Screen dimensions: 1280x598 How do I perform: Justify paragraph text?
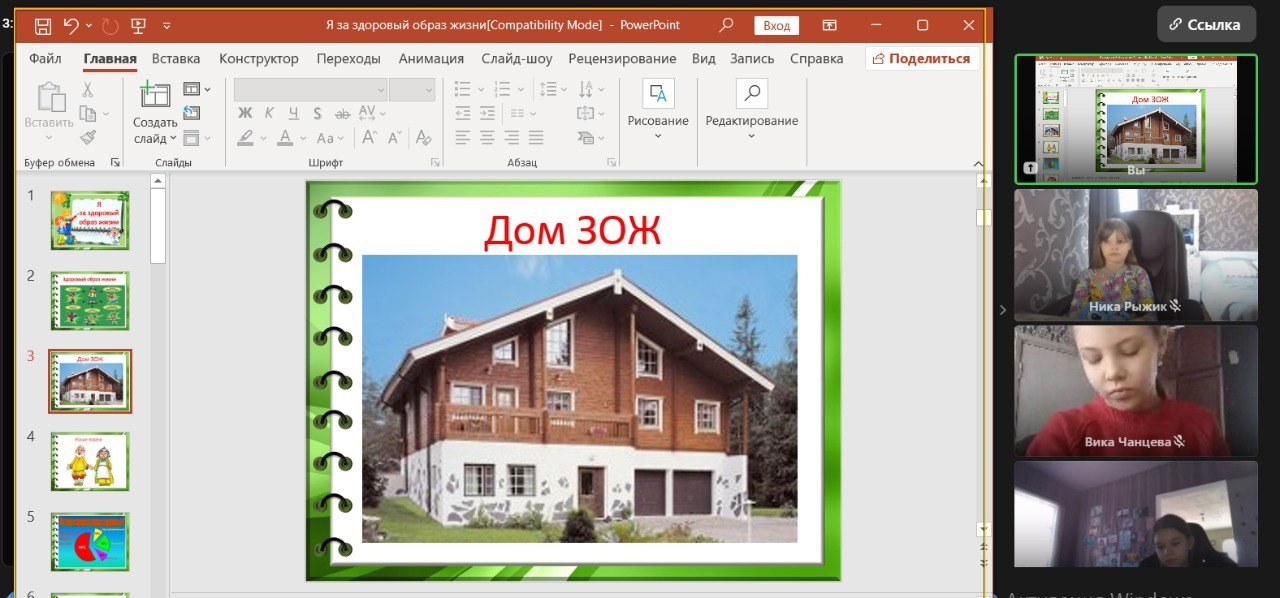pos(536,138)
